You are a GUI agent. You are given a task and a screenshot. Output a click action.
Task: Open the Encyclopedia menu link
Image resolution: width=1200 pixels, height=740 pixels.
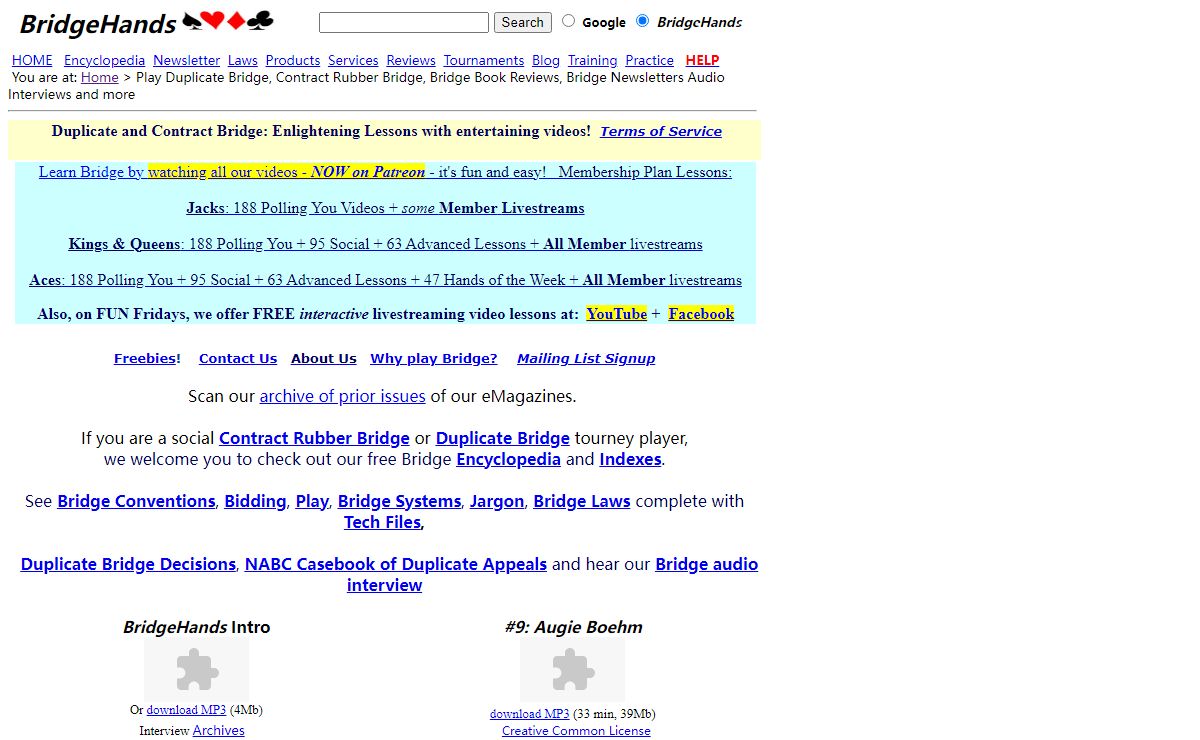click(x=104, y=60)
